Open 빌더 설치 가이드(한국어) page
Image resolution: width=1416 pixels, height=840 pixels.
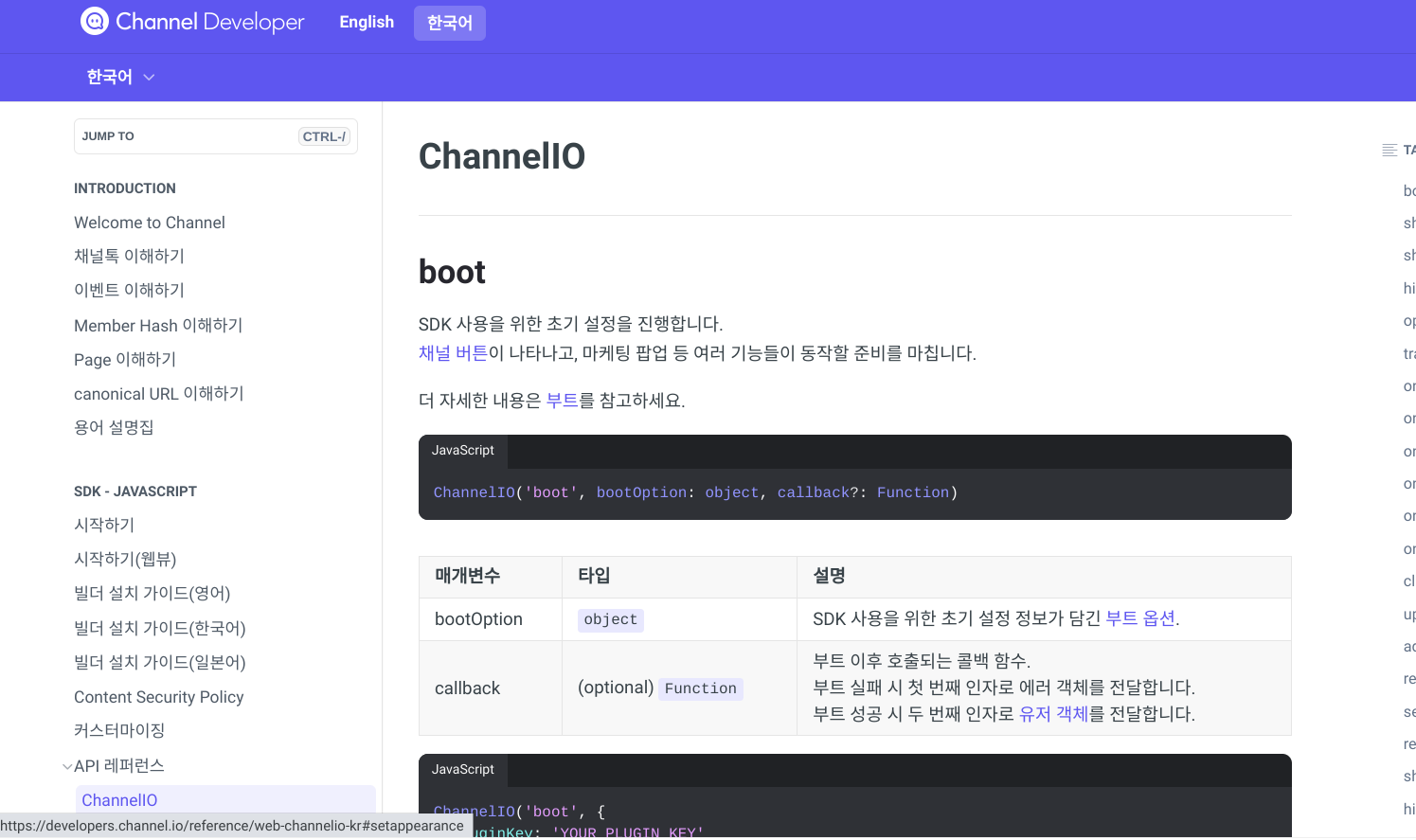160,629
